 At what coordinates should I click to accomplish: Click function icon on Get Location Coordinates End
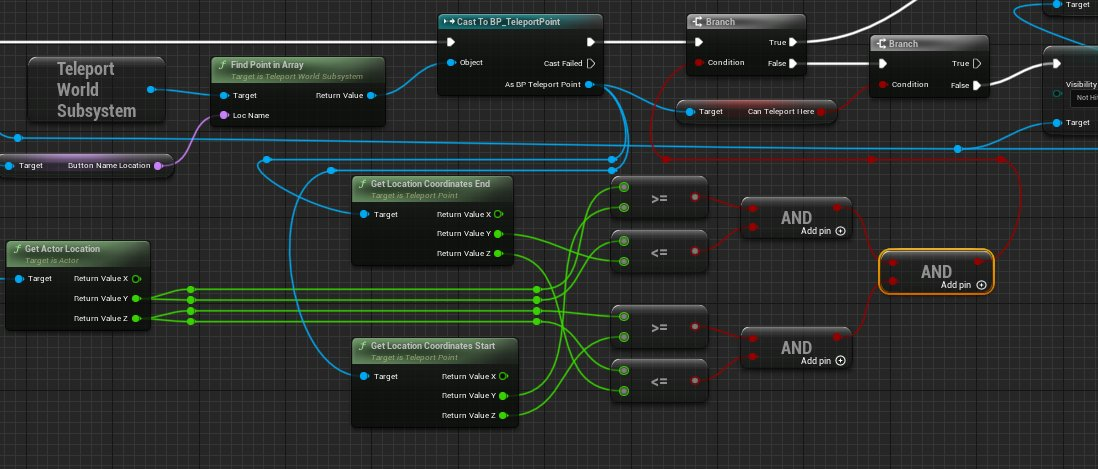[x=363, y=184]
